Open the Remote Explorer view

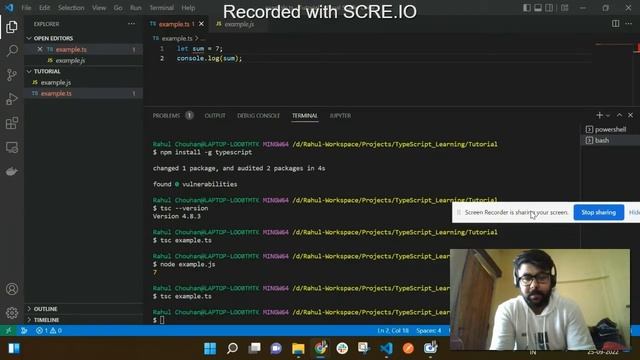[12, 147]
